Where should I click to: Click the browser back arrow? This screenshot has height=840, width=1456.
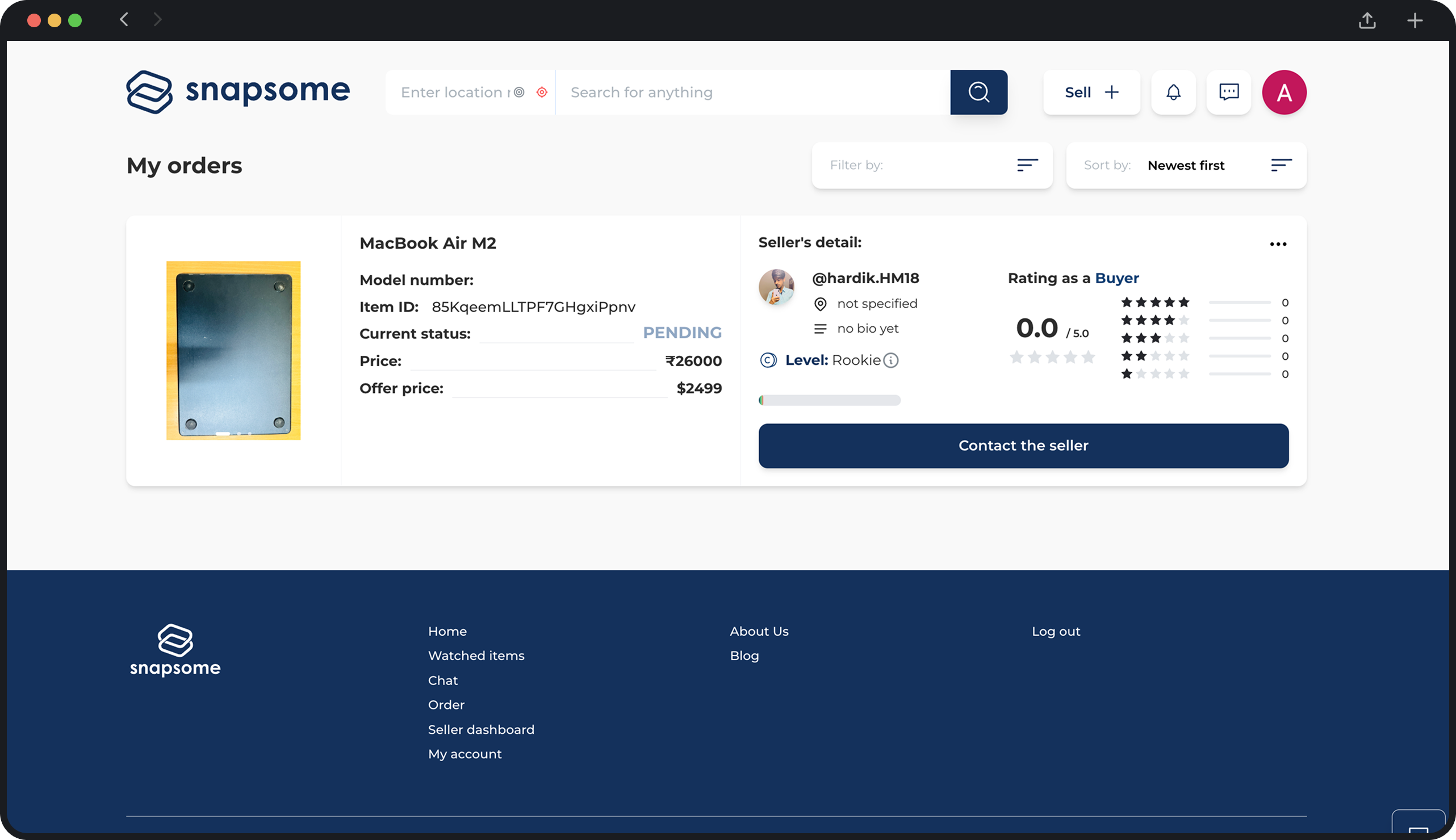click(124, 20)
